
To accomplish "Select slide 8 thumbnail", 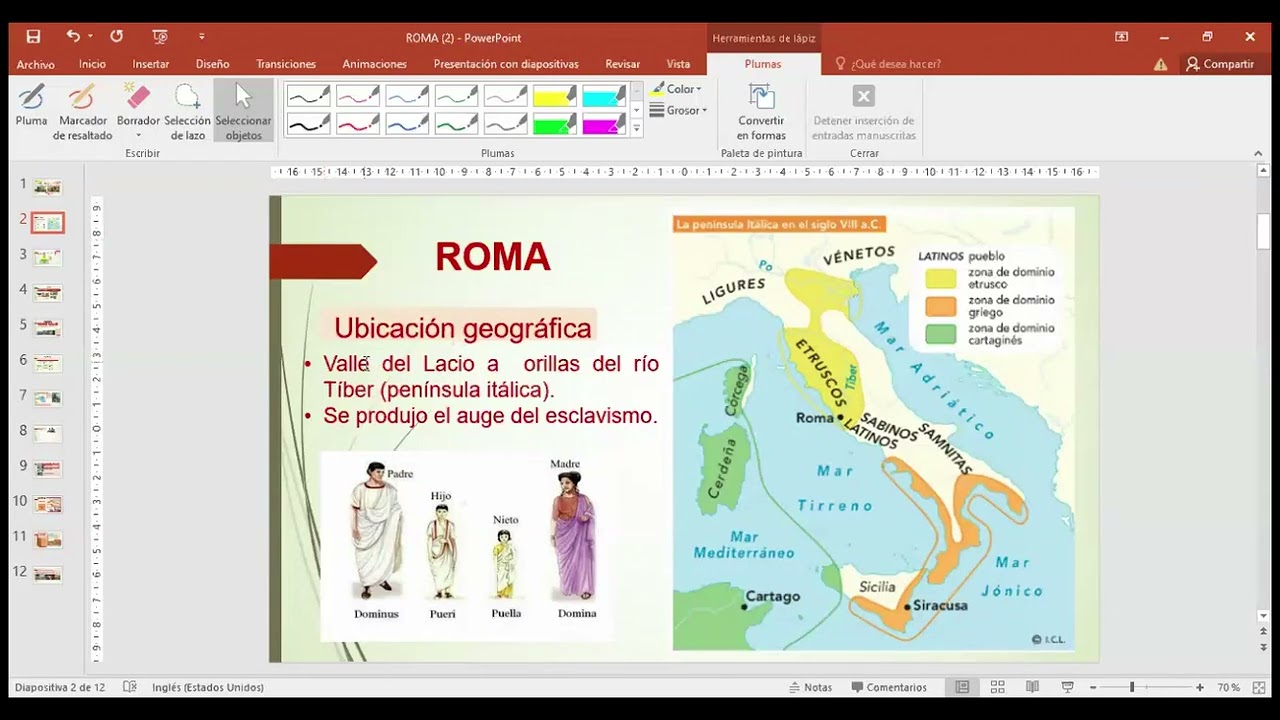I will click(x=47, y=434).
